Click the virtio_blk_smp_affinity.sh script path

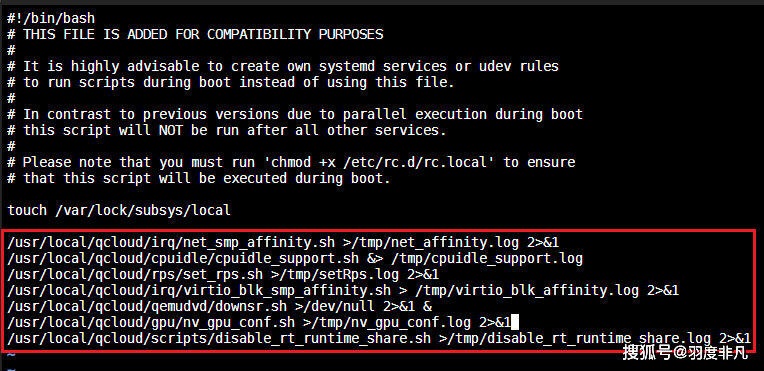click(199, 291)
